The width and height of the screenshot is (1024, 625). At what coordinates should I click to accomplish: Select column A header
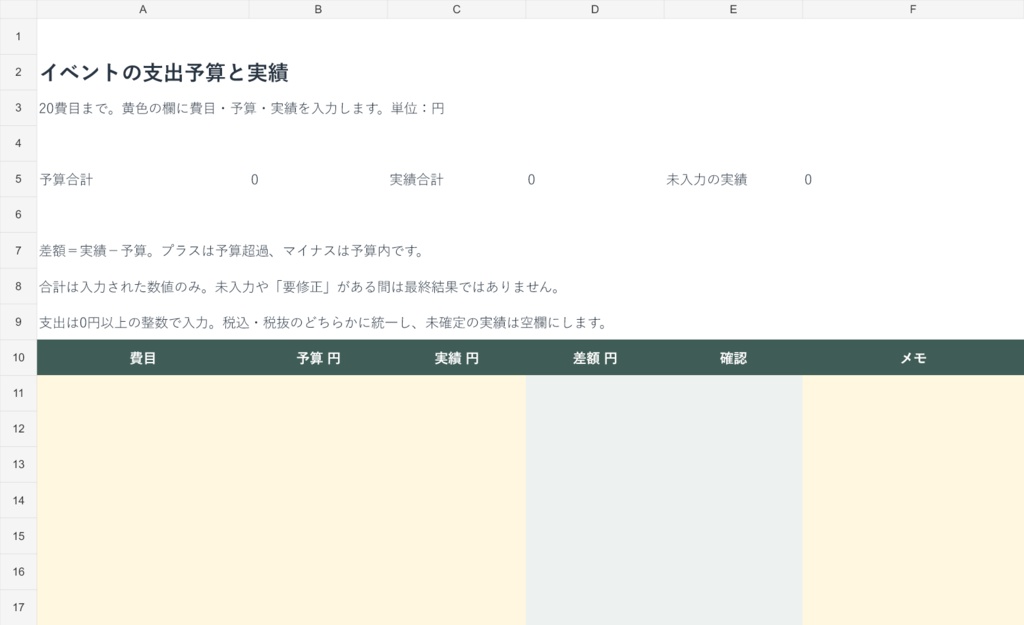142,9
